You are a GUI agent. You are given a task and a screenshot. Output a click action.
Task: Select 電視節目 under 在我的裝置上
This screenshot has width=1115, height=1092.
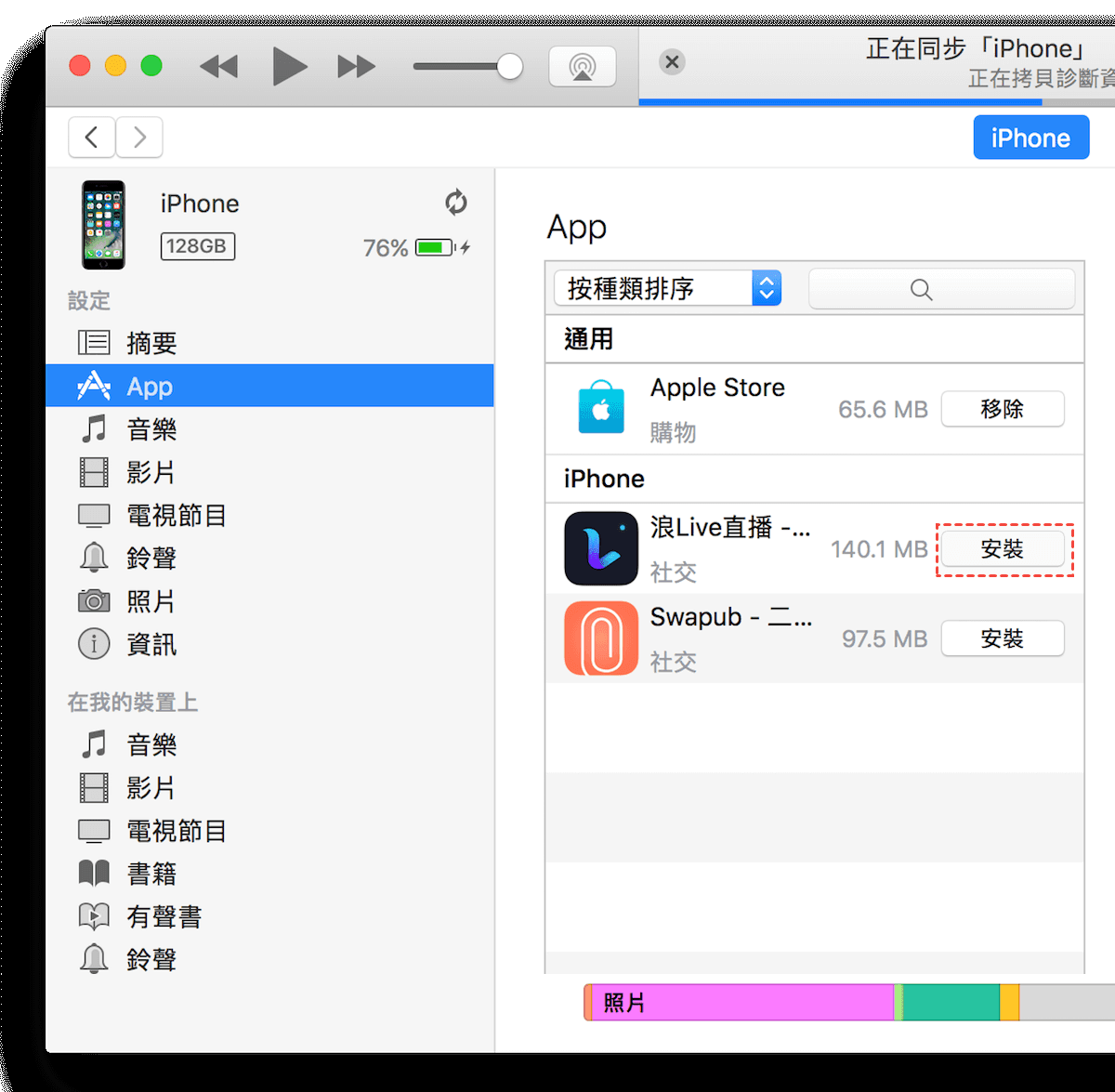pos(269,831)
